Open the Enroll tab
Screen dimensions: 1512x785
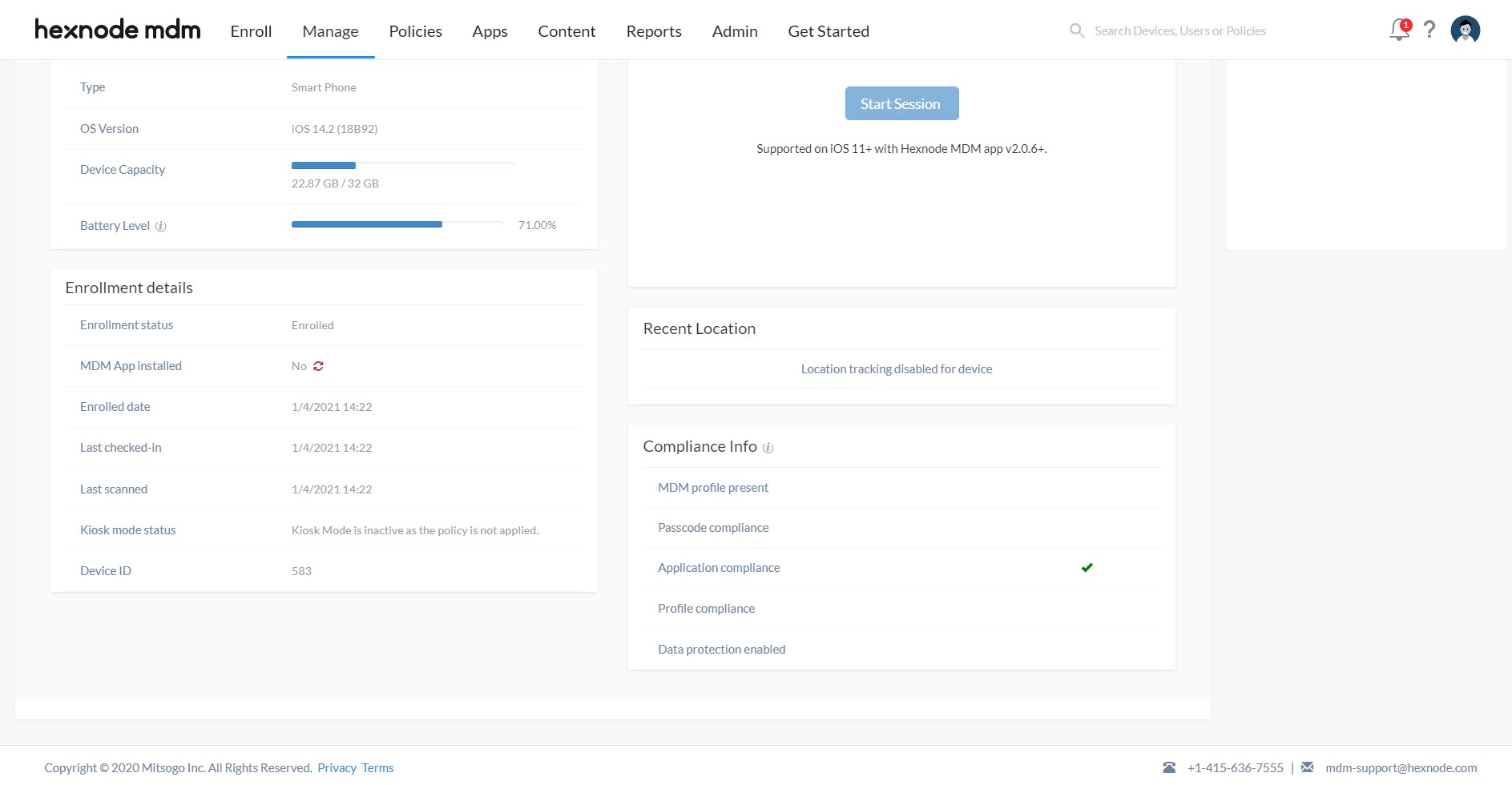[251, 31]
